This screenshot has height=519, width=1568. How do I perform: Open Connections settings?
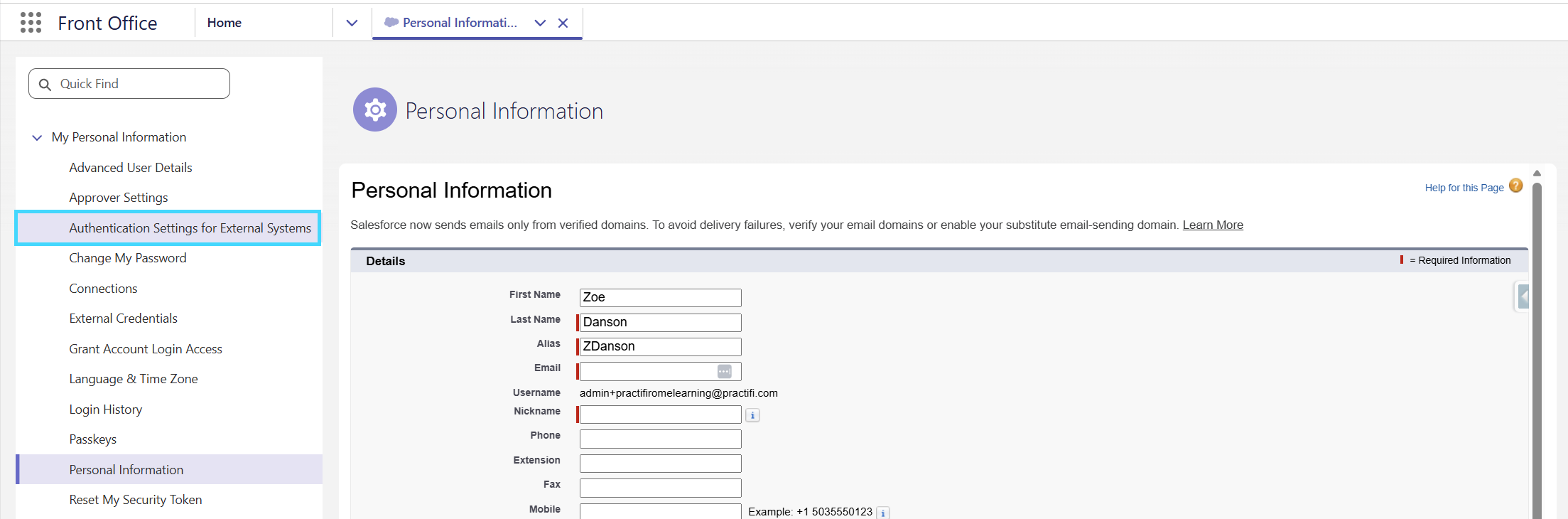point(103,289)
